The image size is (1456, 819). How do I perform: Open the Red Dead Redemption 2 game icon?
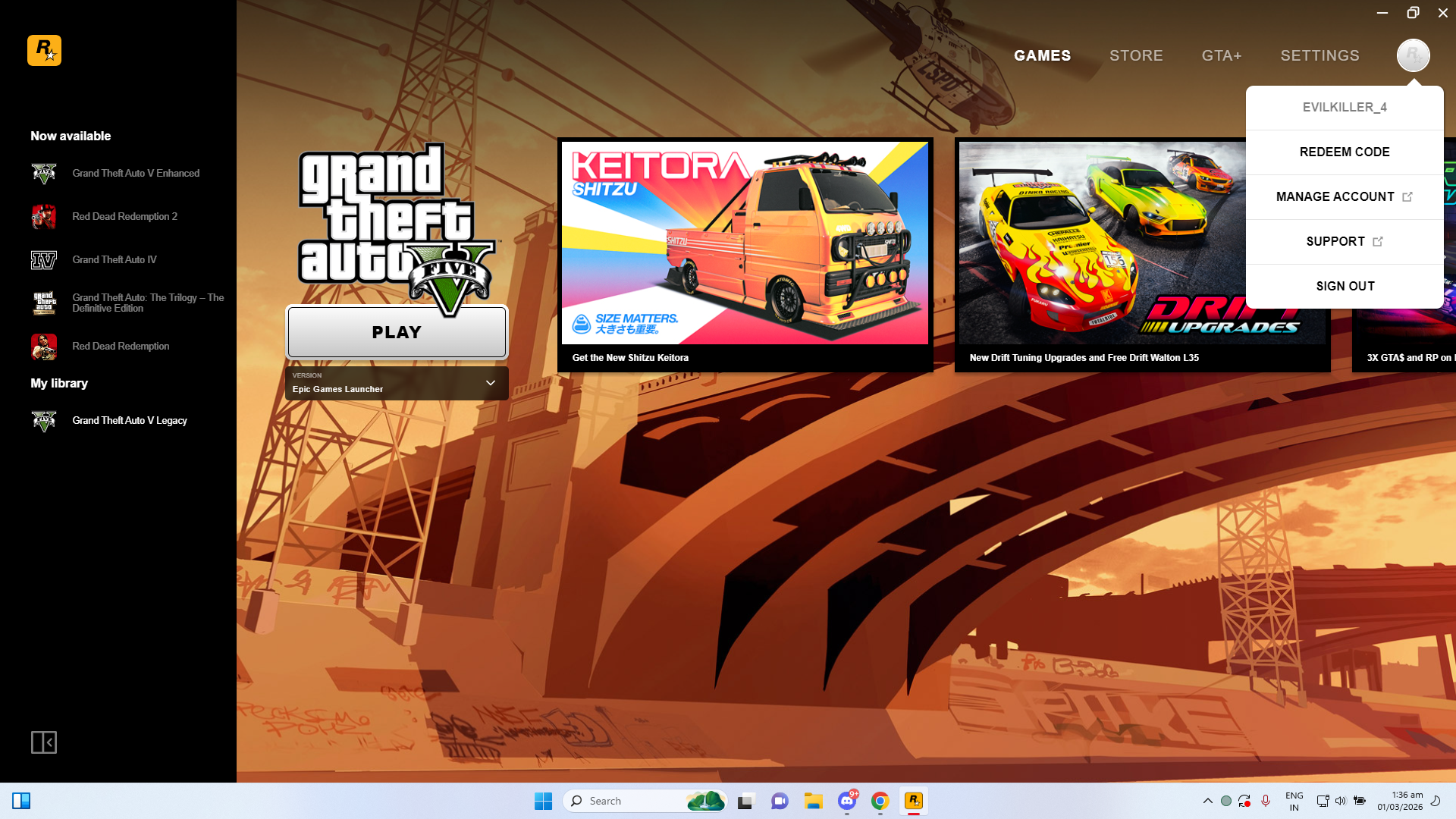[44, 217]
